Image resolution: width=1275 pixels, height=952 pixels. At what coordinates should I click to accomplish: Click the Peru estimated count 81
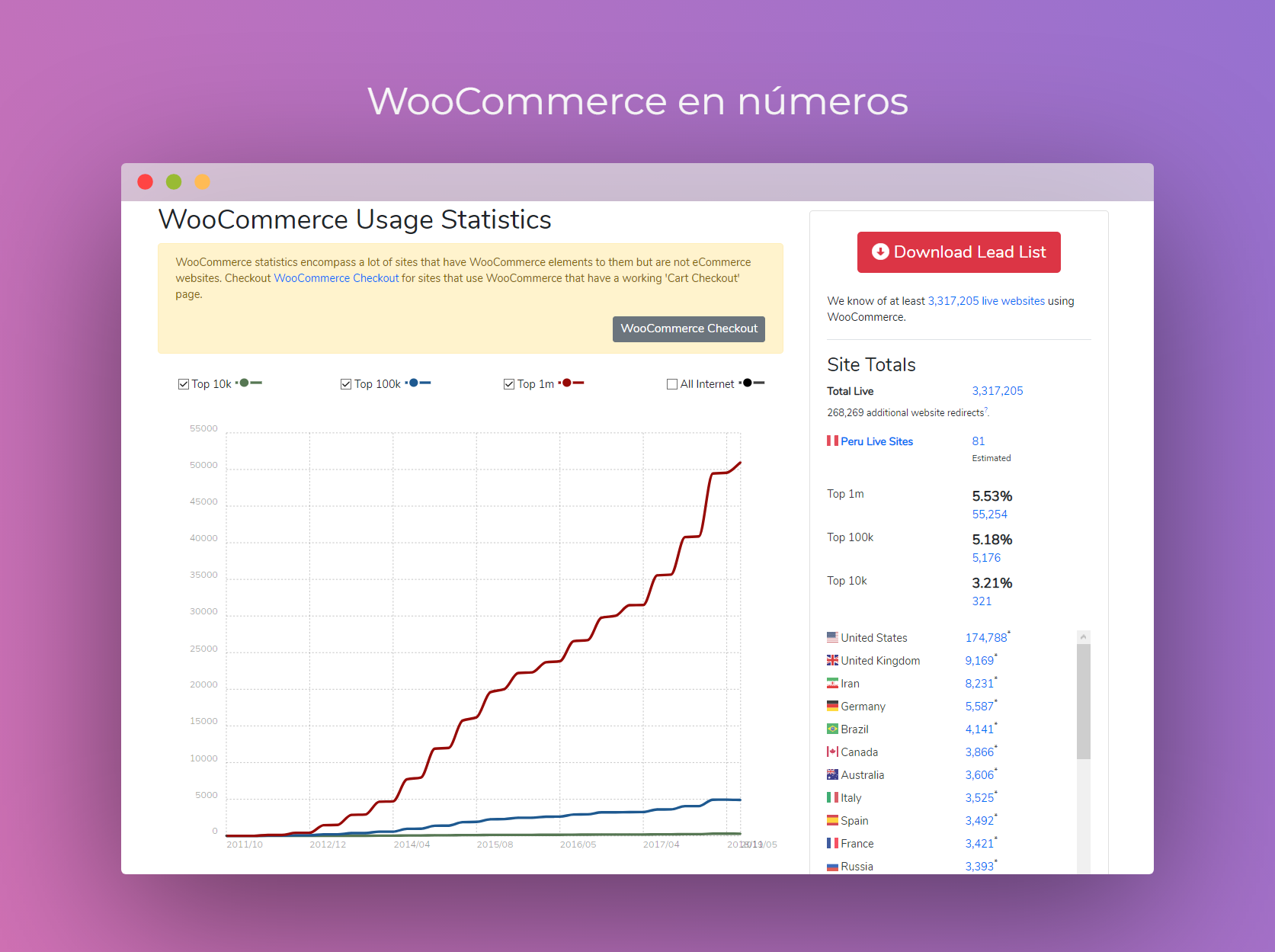tap(979, 441)
